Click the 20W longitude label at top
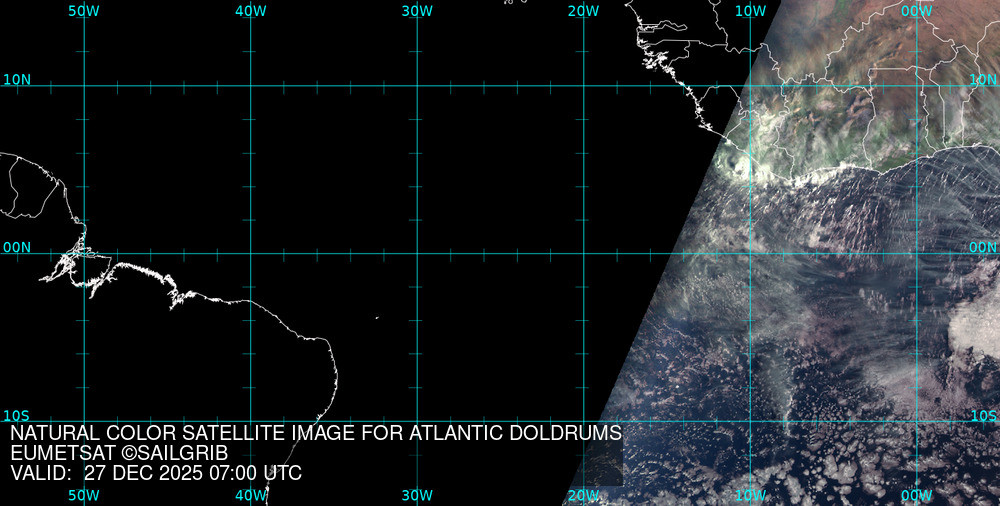1000x506 pixels. pyautogui.click(x=583, y=11)
